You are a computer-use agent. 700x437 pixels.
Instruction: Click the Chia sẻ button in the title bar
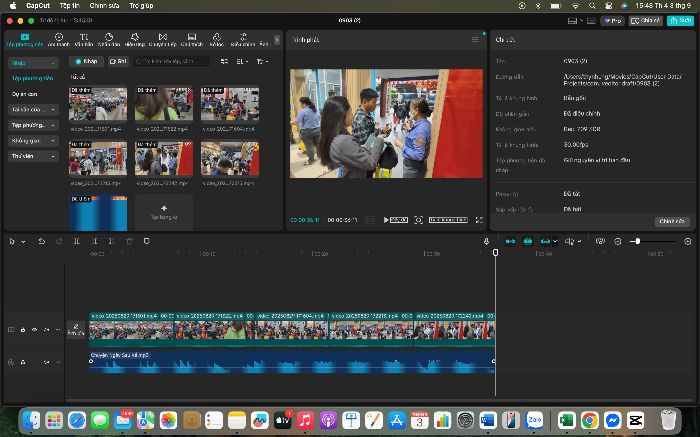(x=646, y=21)
